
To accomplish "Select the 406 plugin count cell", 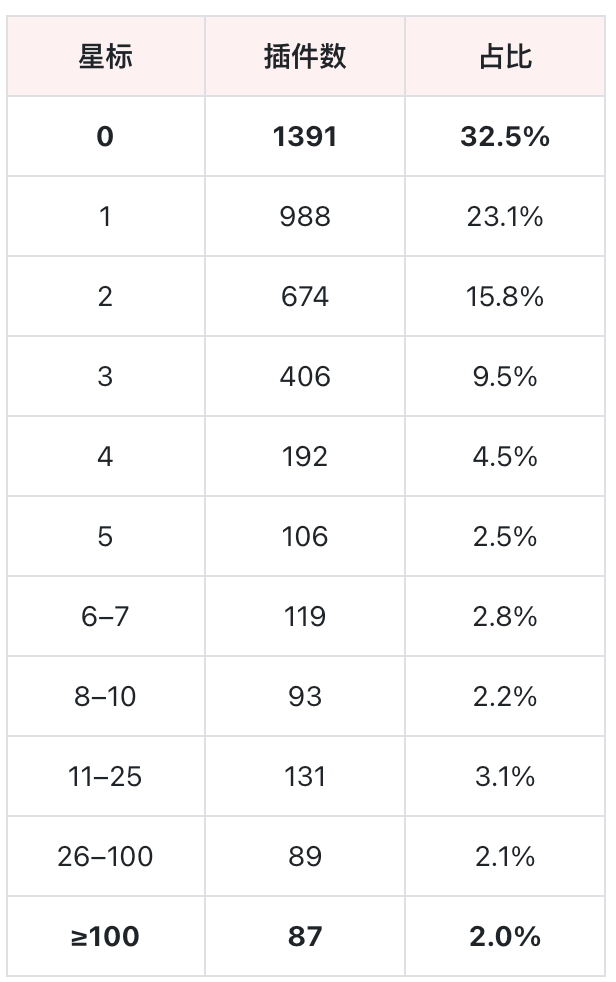I will [x=305, y=376].
